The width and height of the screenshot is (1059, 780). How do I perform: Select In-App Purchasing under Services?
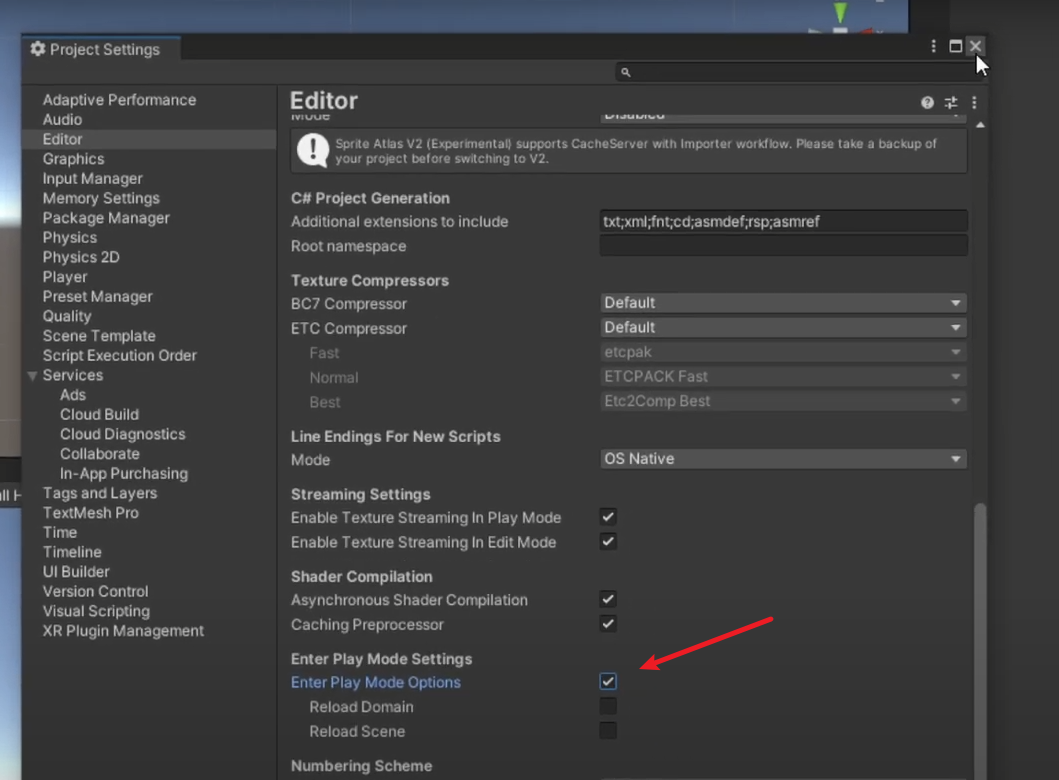[x=124, y=473]
